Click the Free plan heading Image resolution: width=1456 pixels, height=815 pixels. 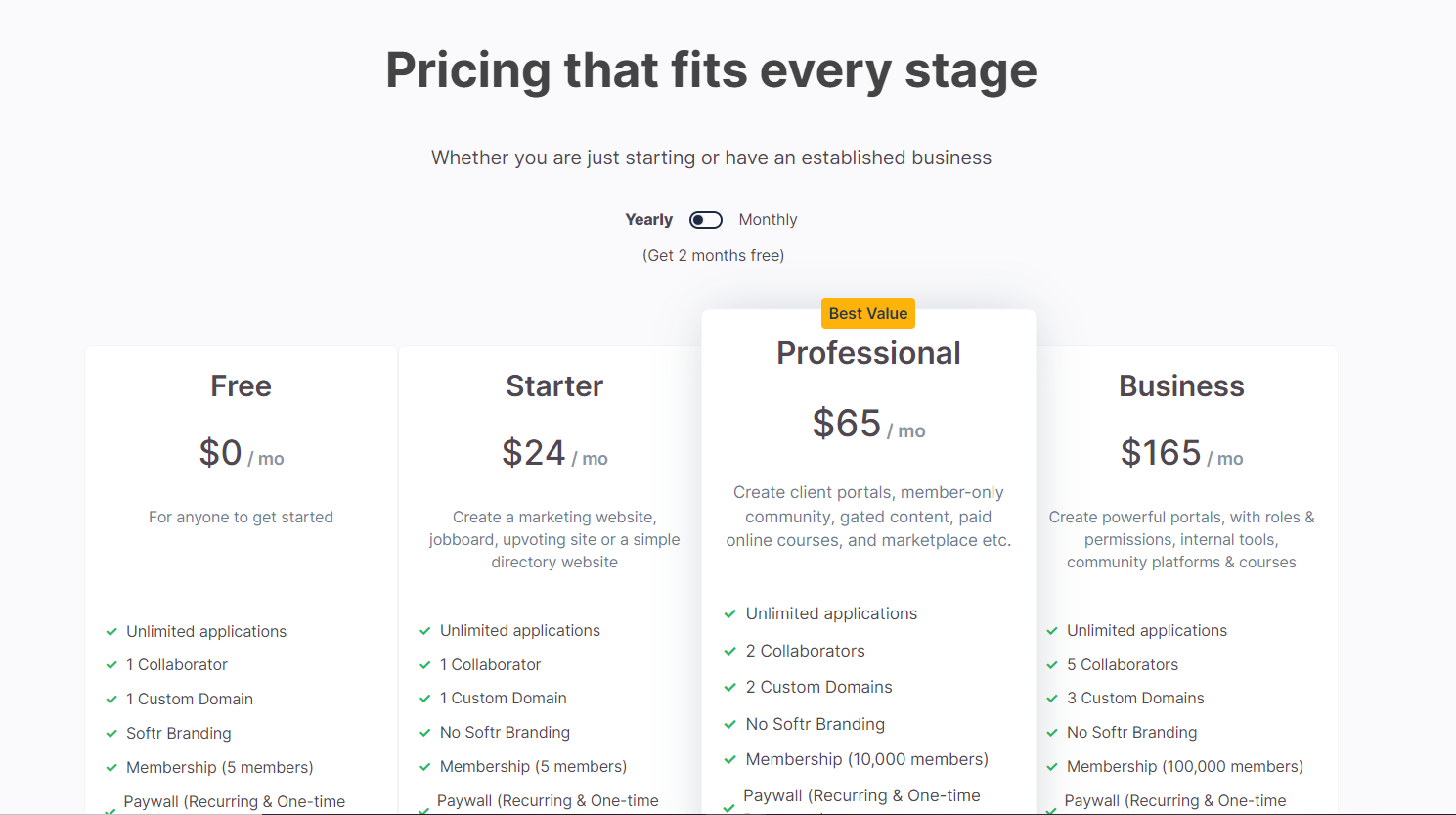click(241, 386)
